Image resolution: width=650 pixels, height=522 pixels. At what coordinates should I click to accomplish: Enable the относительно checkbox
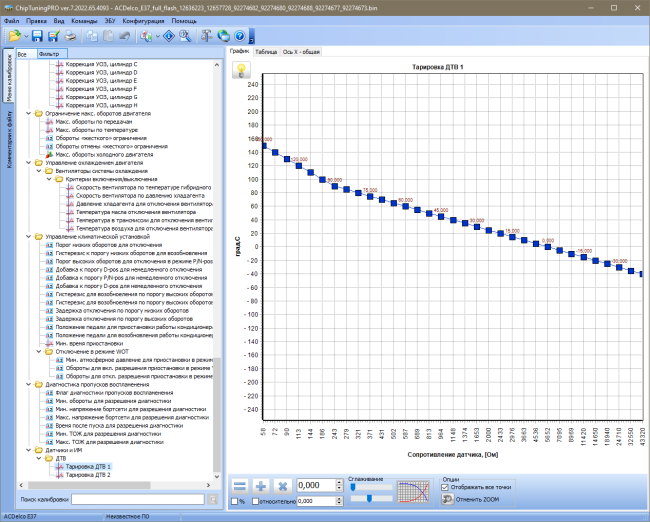click(x=255, y=501)
